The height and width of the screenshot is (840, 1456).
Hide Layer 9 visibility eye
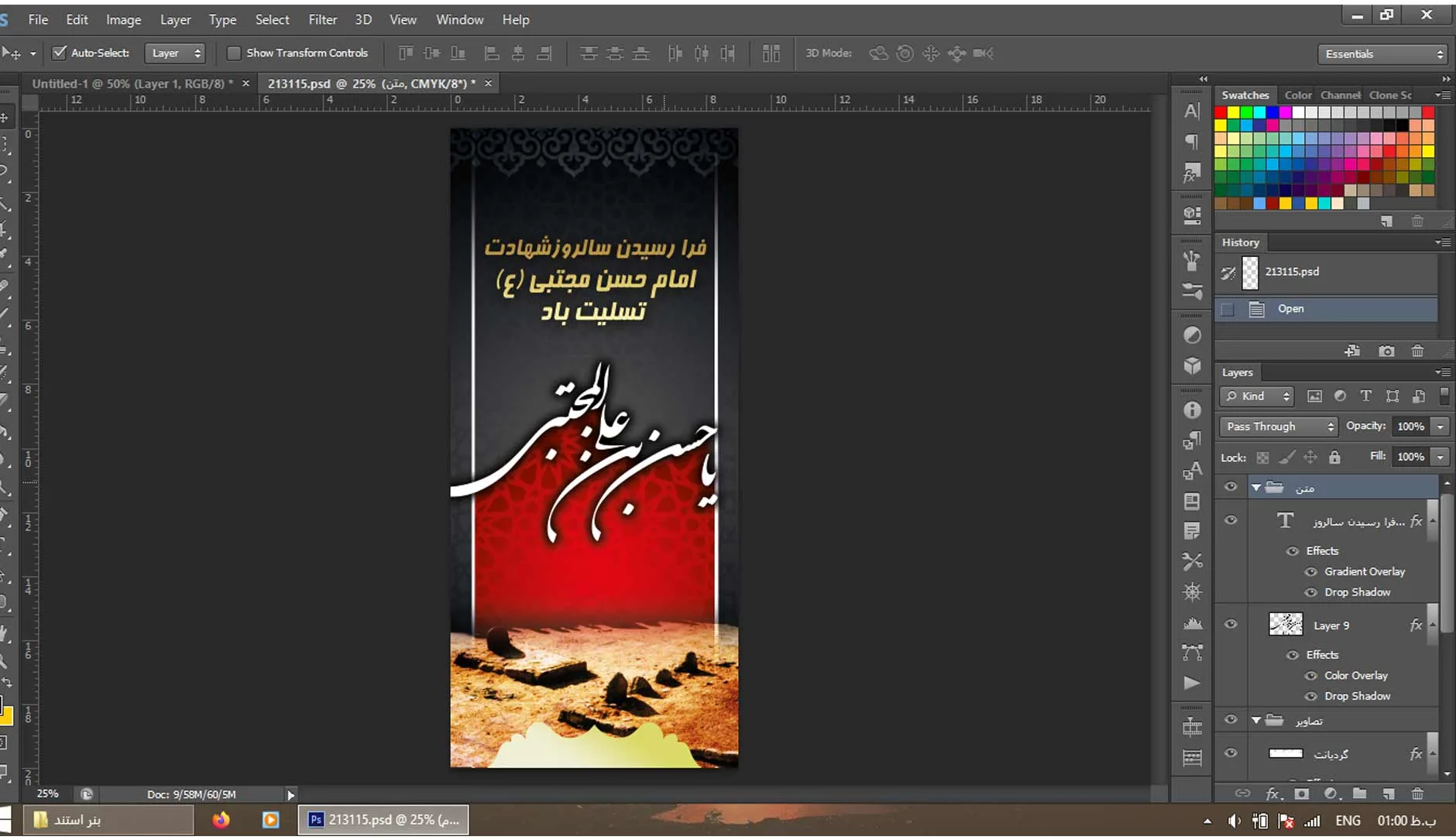click(1231, 624)
